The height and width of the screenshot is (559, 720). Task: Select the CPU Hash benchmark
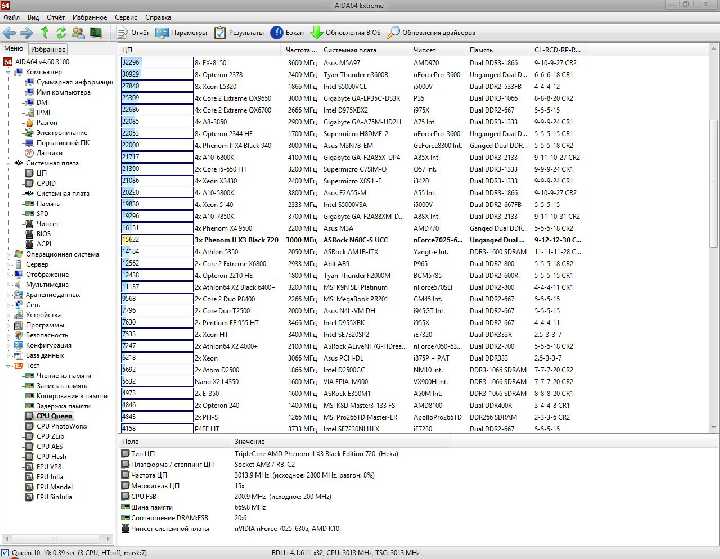[46, 457]
